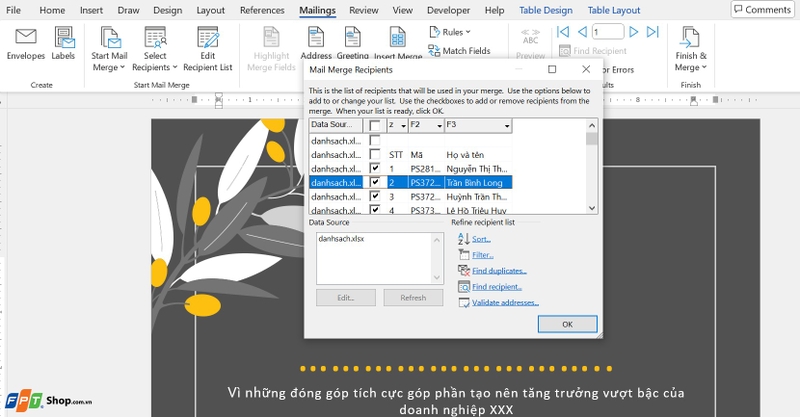Open the File tab
Screen dimensions: 800x417
(x=13, y=10)
